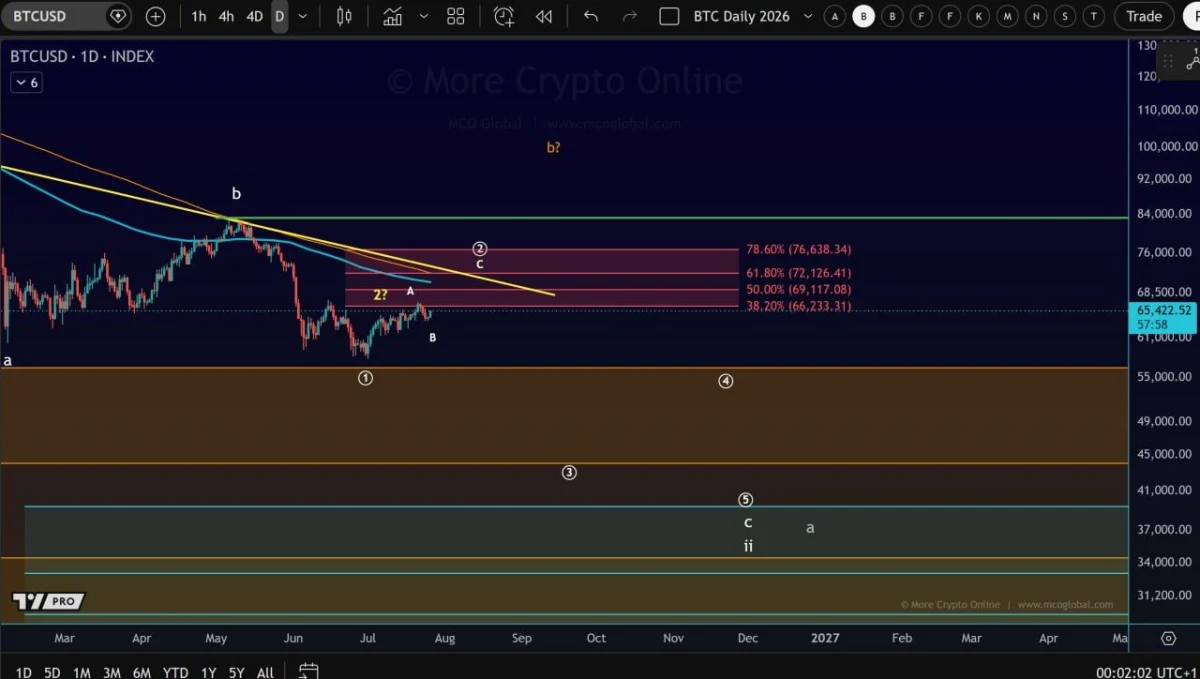Click the compare or add symbol plus icon
Image resolution: width=1200 pixels, height=679 pixels.
[x=156, y=16]
